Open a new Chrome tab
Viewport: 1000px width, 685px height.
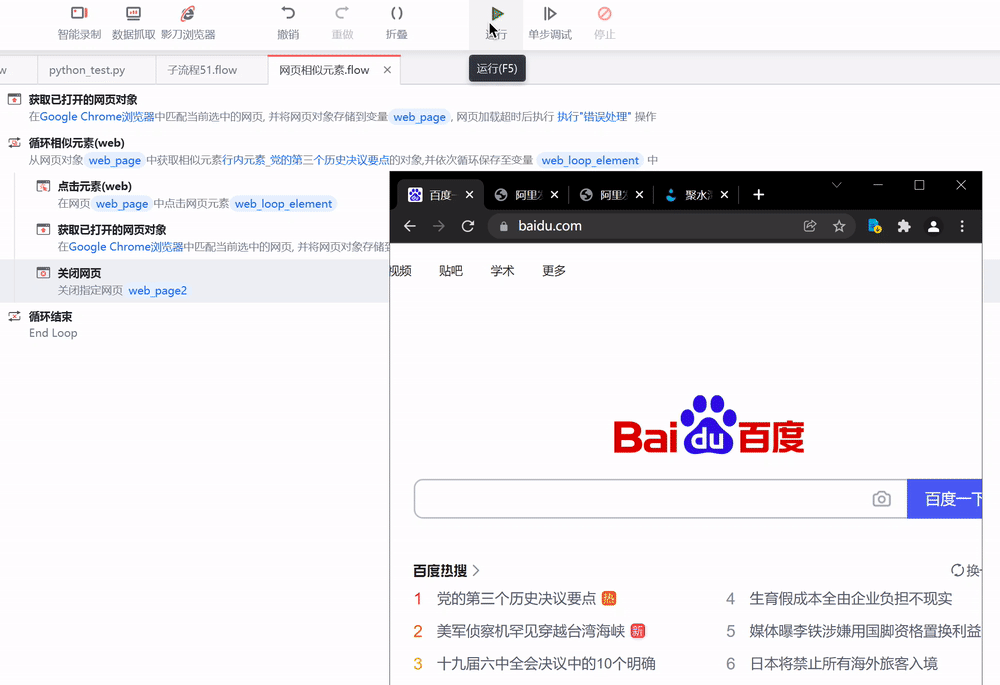(758, 195)
